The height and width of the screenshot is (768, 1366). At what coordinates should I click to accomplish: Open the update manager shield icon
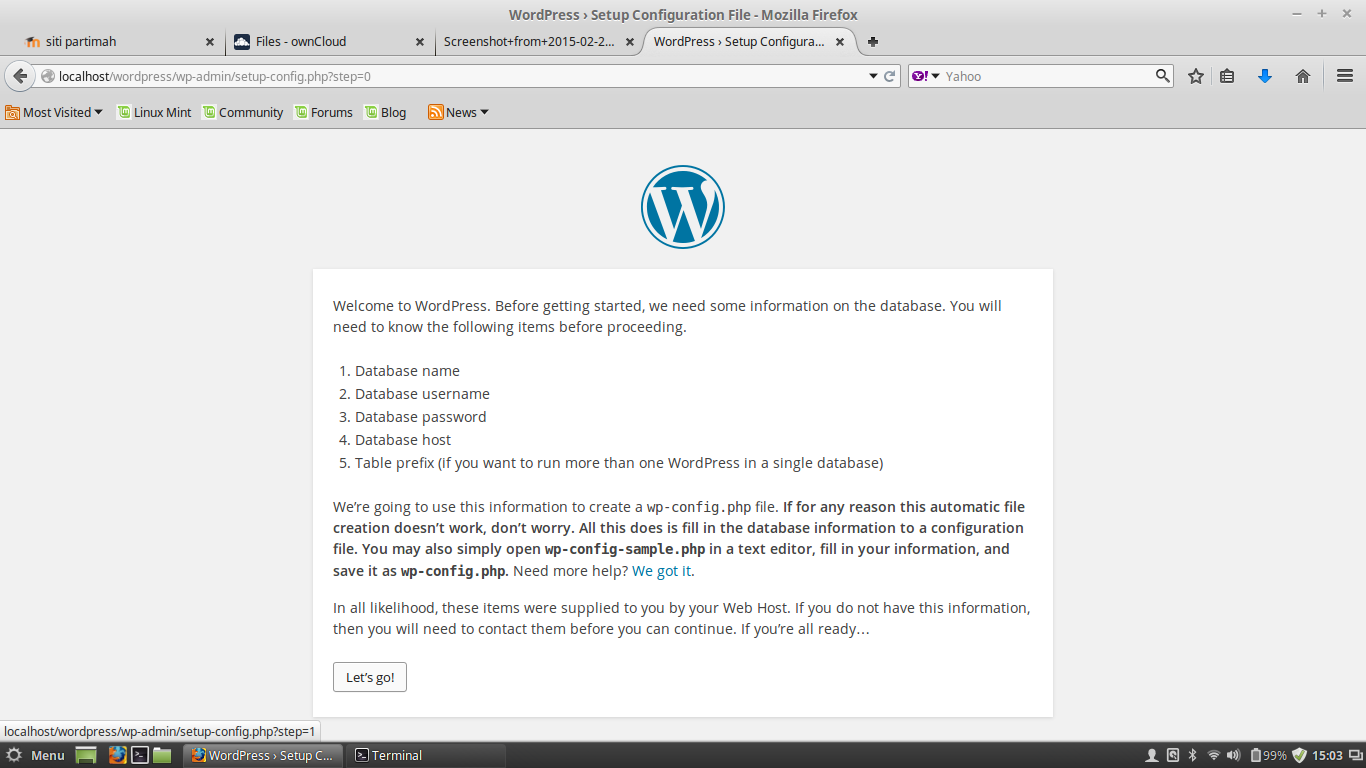1299,755
